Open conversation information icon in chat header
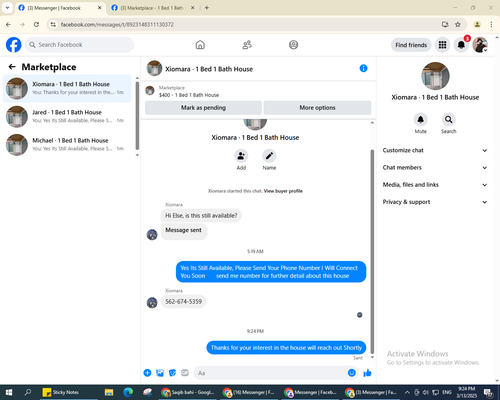The width and height of the screenshot is (500, 400). [x=363, y=68]
